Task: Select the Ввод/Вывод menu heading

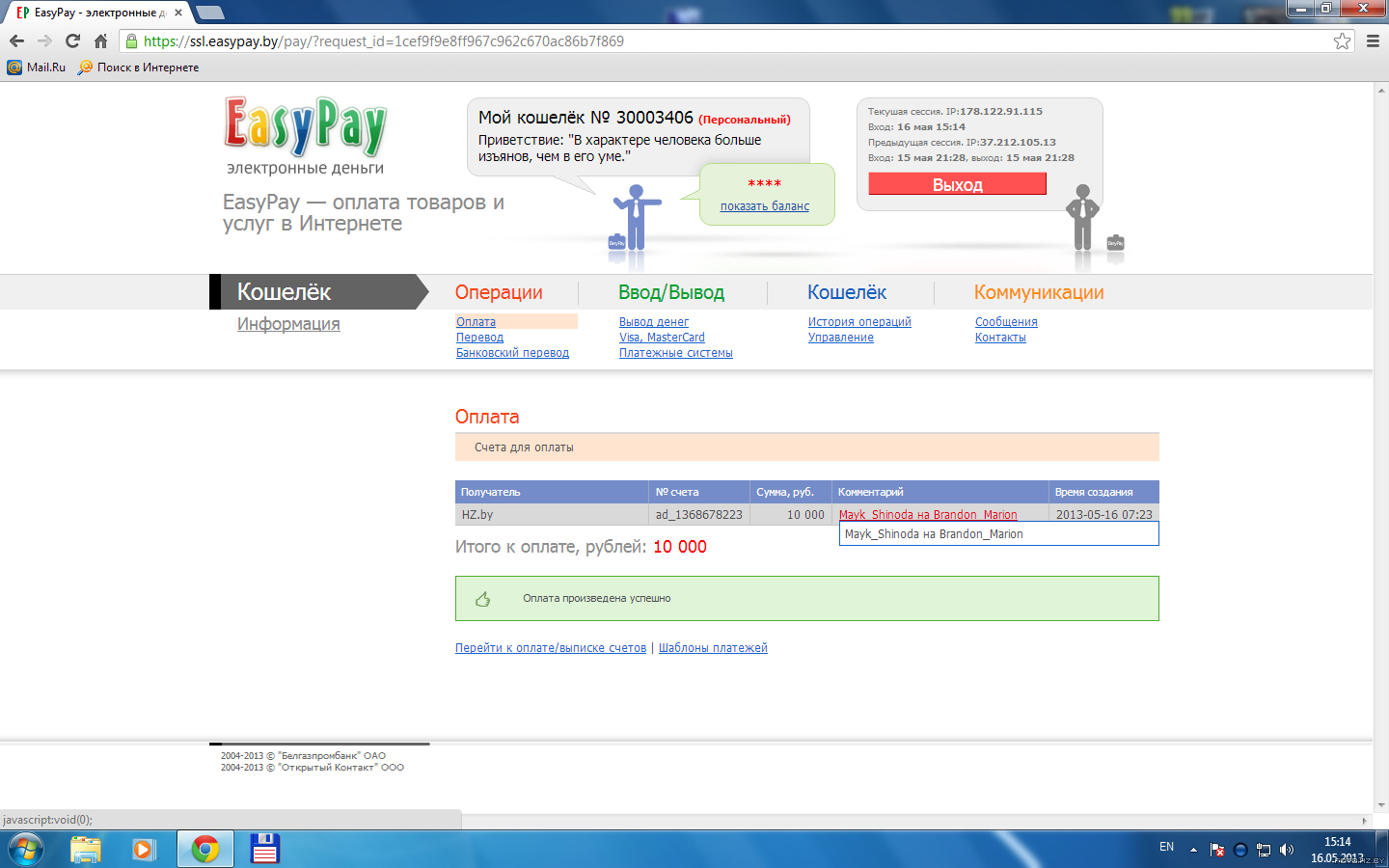Action: click(671, 292)
